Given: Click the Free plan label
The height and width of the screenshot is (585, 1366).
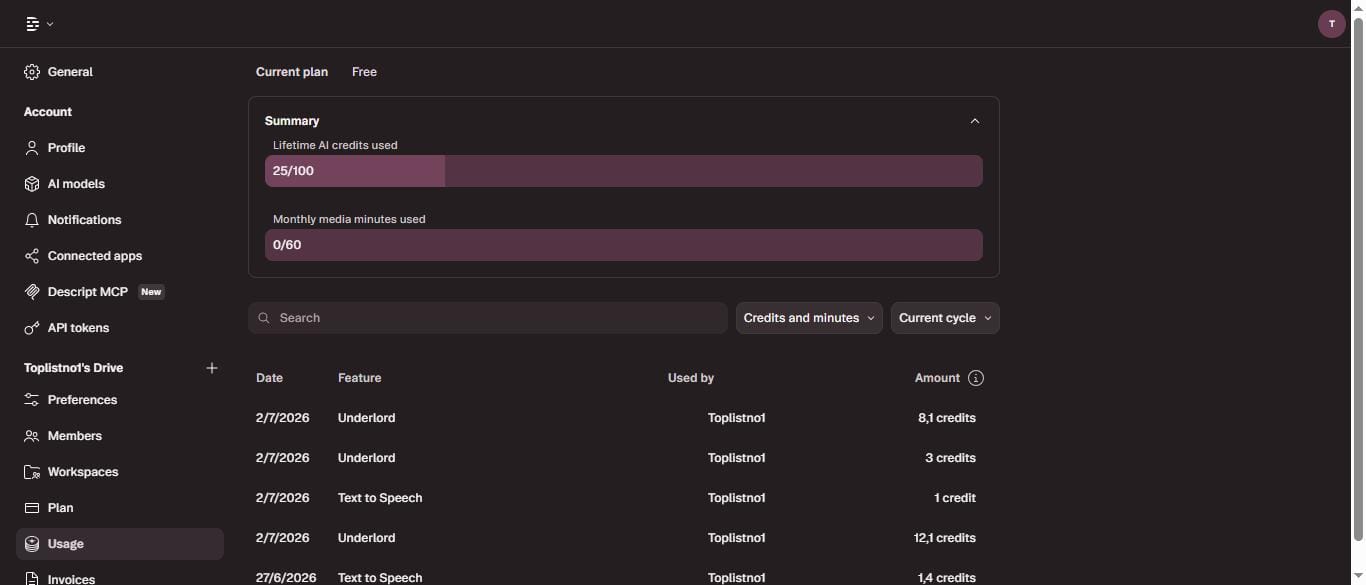Looking at the screenshot, I should (x=364, y=72).
